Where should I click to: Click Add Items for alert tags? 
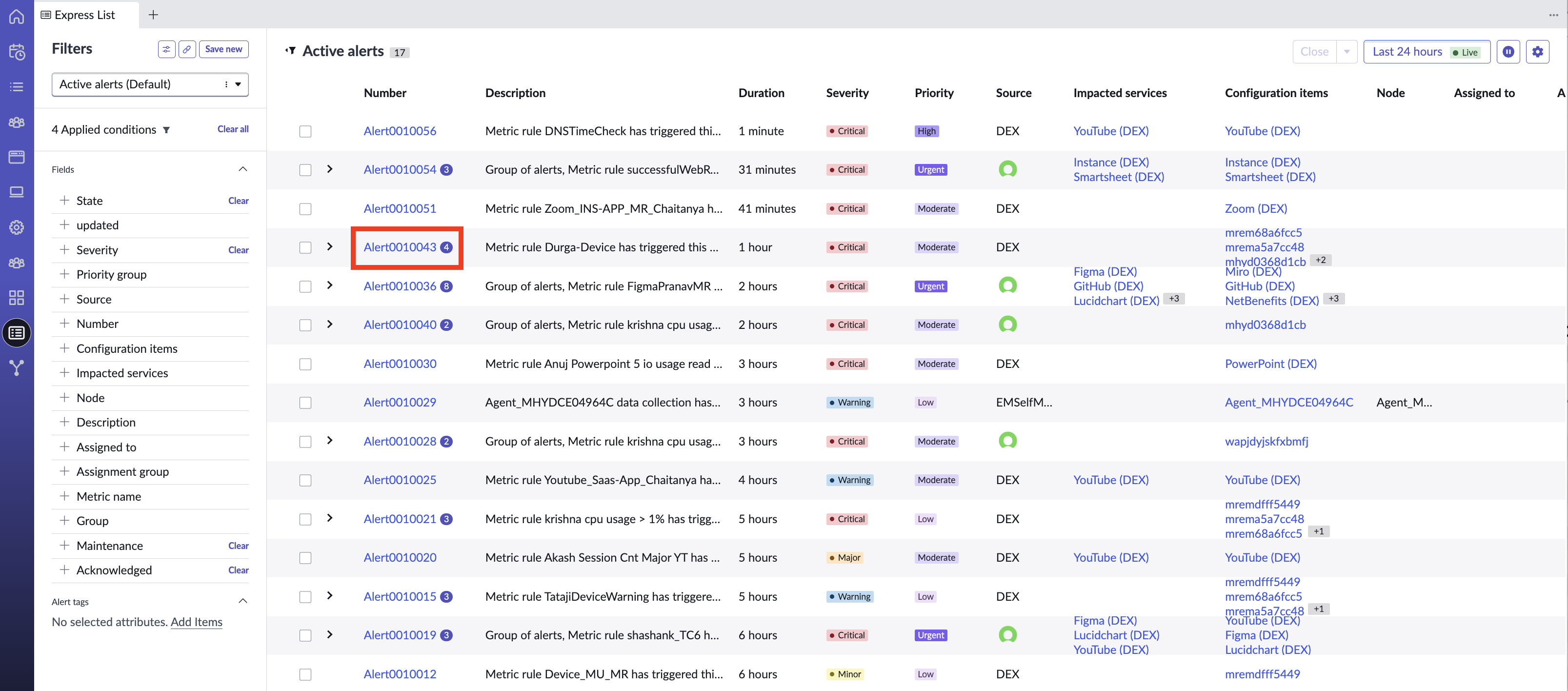196,622
